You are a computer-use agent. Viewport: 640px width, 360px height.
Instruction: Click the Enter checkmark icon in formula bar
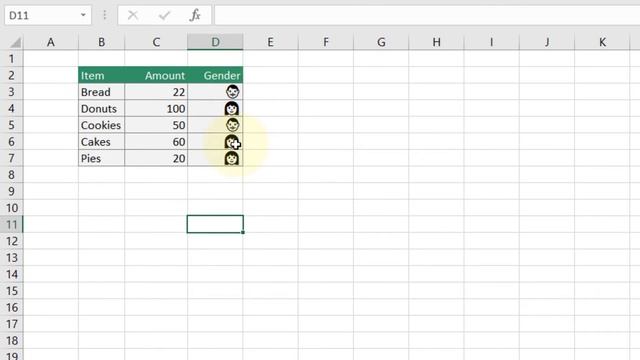coord(164,16)
